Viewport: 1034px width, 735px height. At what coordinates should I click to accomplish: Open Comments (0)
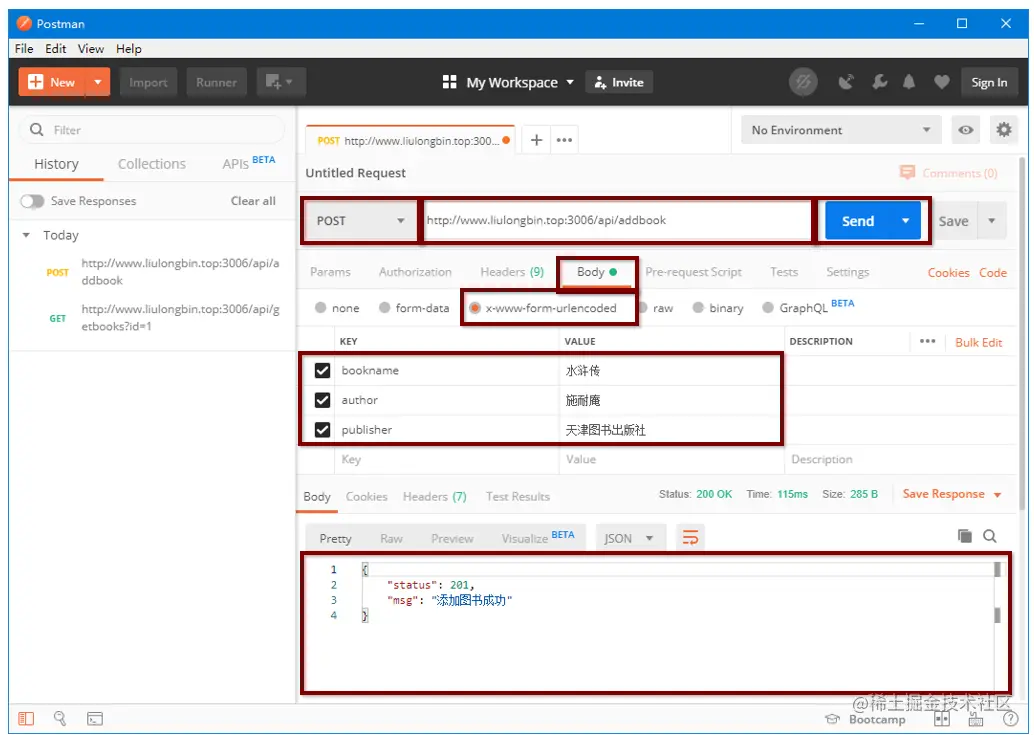pos(949,173)
